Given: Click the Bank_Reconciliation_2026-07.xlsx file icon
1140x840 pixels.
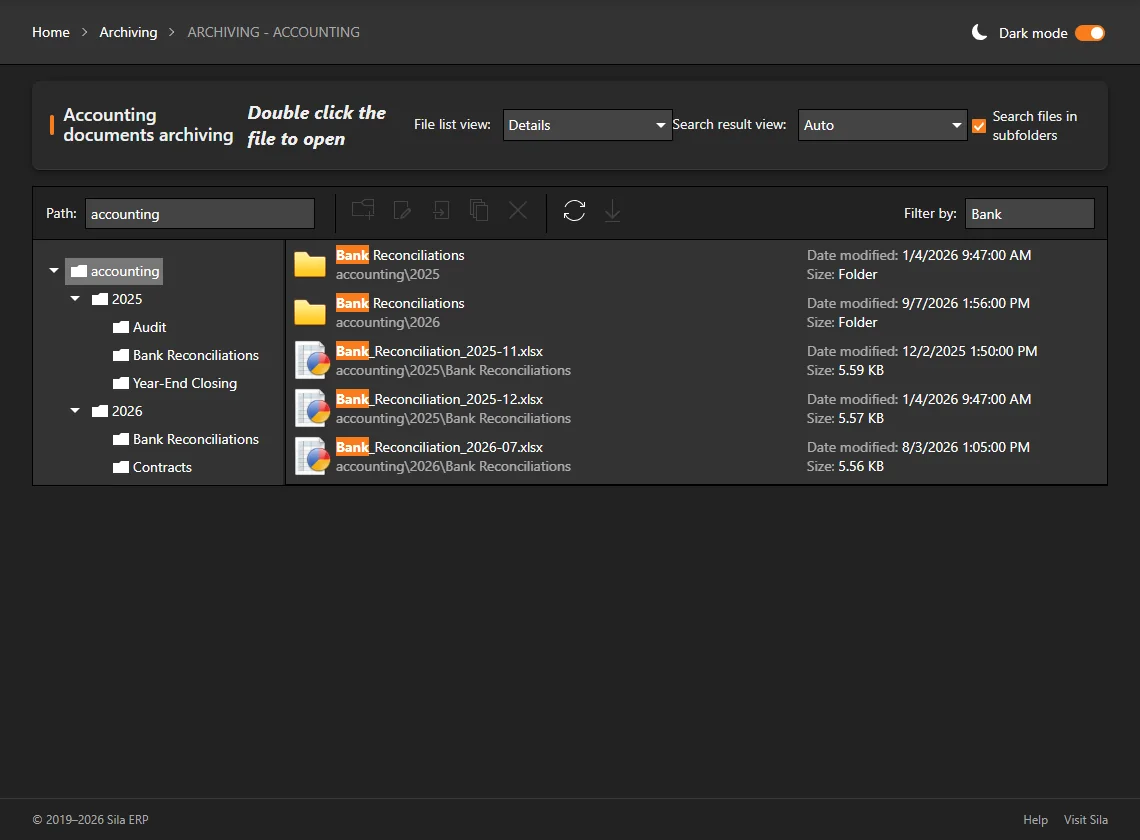Looking at the screenshot, I should pyautogui.click(x=311, y=456).
